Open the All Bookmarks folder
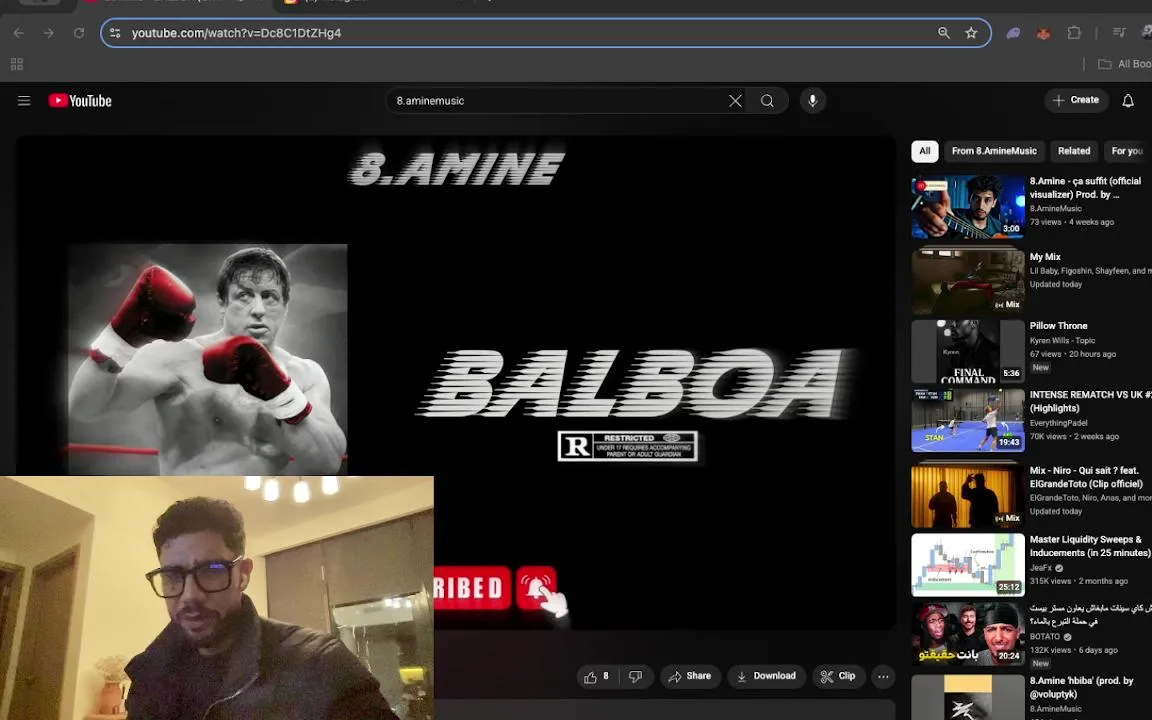 [1124, 65]
